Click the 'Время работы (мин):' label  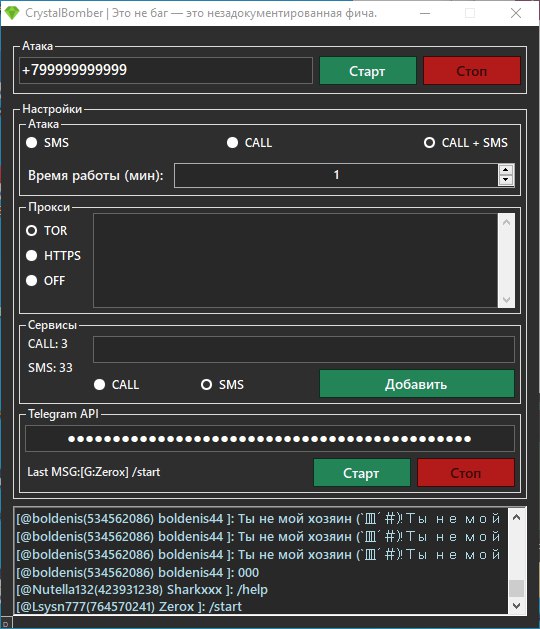point(95,176)
